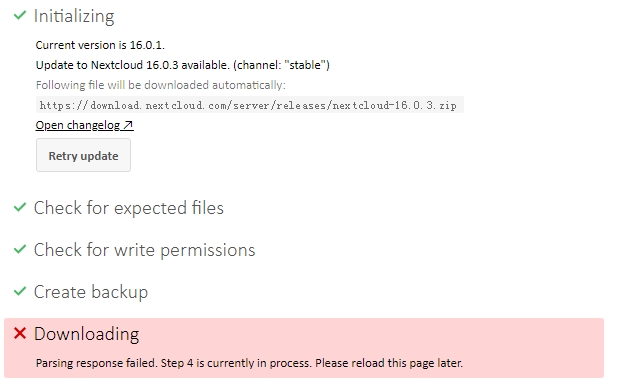Click the Following file will be downloaded text
Viewport: 621px width, 387px height.
pyautogui.click(x=160, y=85)
